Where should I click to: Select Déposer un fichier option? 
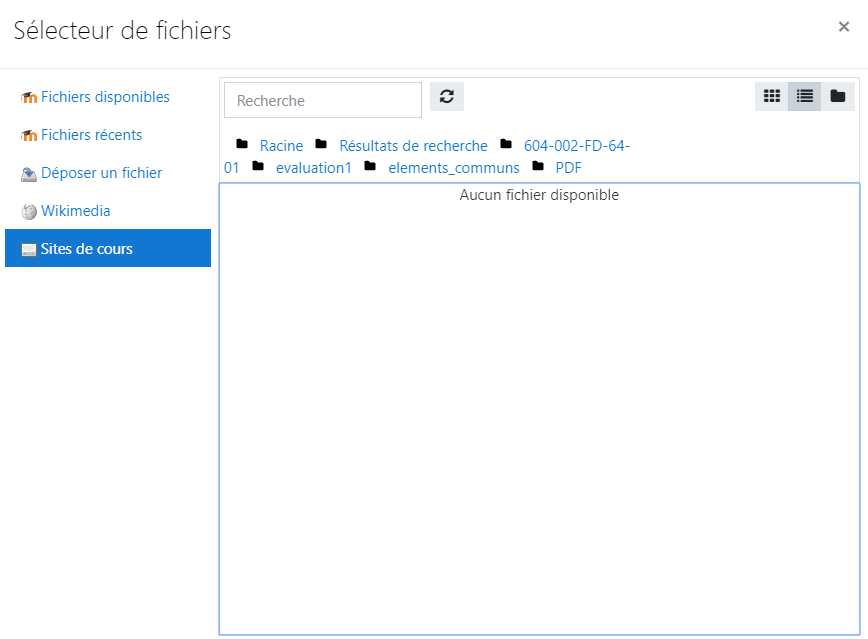[101, 173]
